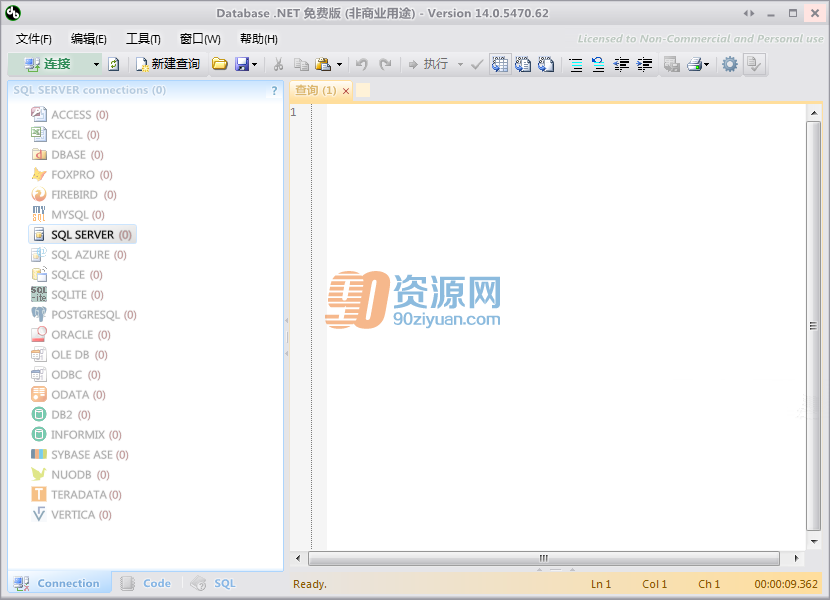The width and height of the screenshot is (830, 600).
Task: Select EXCEL (0) in the tree
Action: pyautogui.click(x=65, y=135)
